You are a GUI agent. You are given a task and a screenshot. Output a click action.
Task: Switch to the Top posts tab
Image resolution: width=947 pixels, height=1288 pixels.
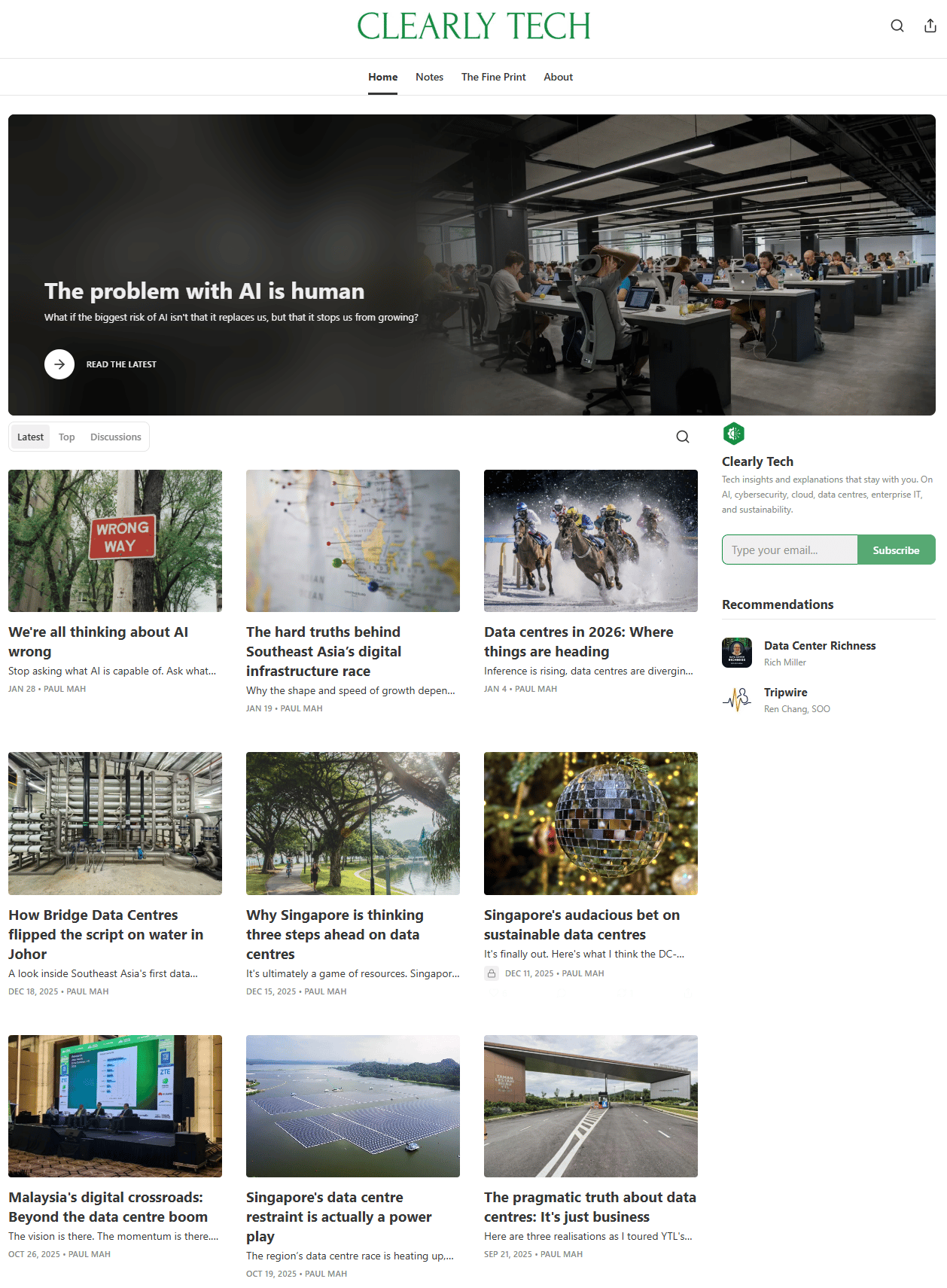[67, 437]
